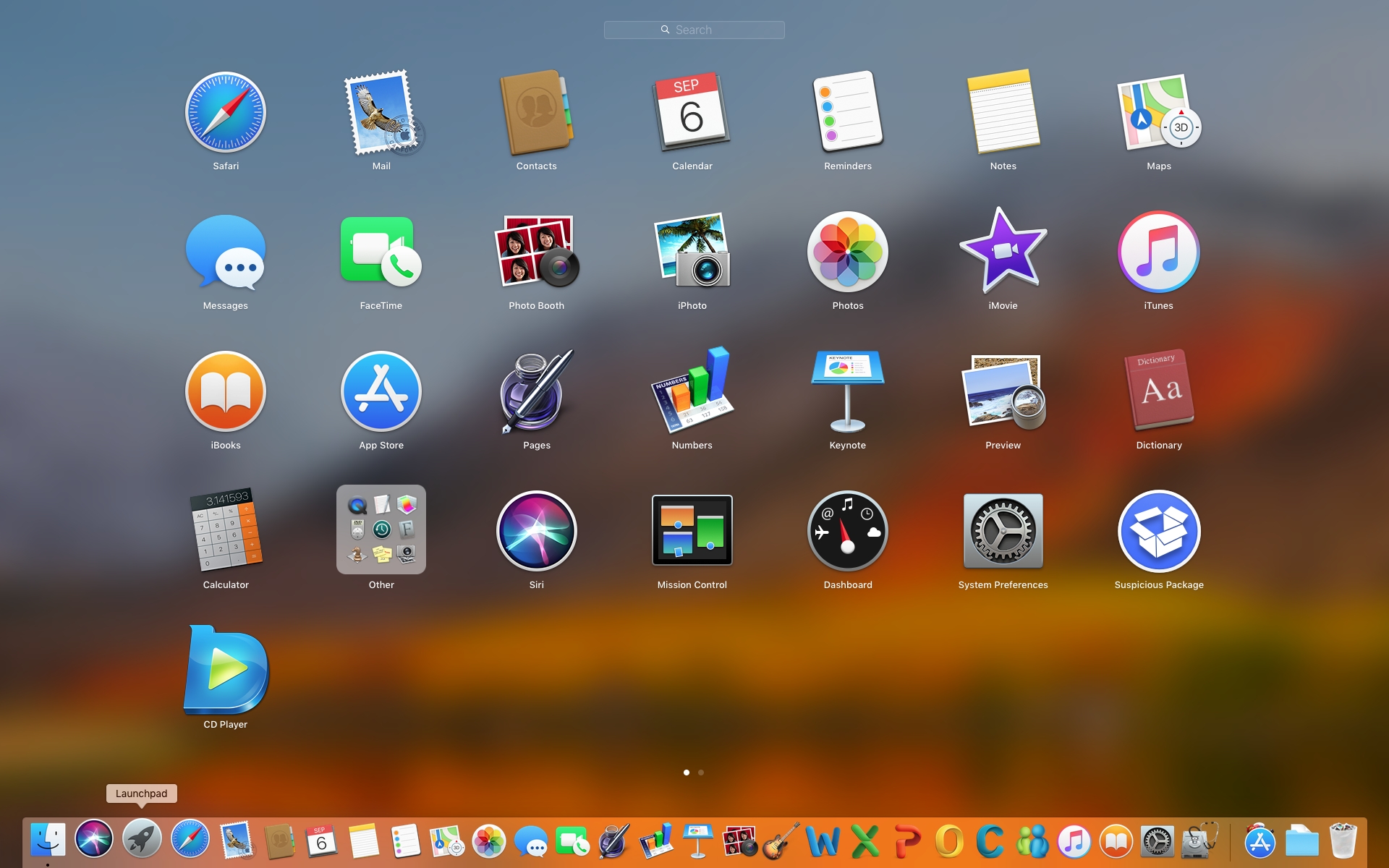Viewport: 1389px width, 868px height.
Task: Click the Launchpad search field
Action: click(694, 30)
